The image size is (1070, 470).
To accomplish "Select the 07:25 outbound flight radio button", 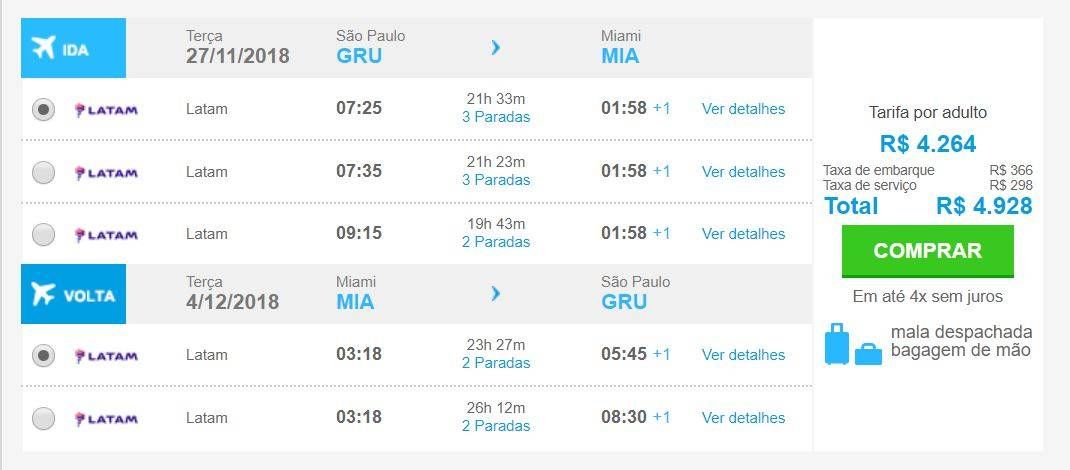I will [x=44, y=110].
